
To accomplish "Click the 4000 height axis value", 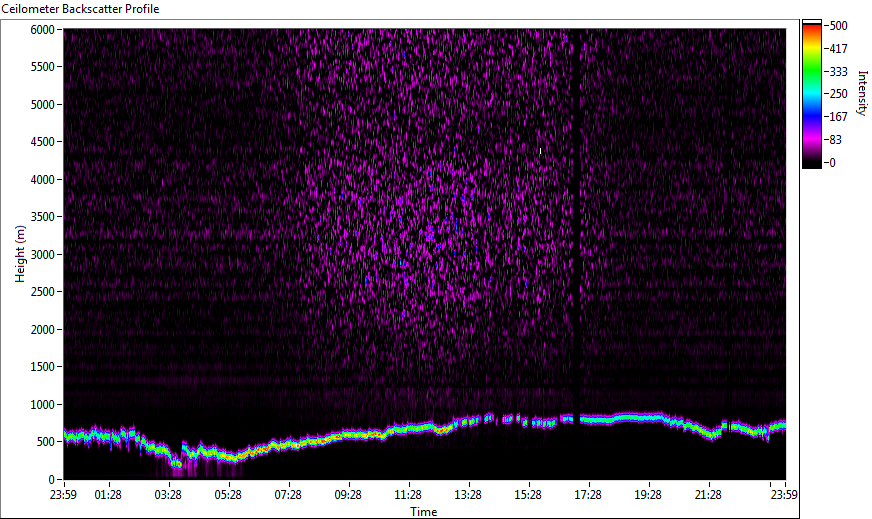I will point(42,180).
